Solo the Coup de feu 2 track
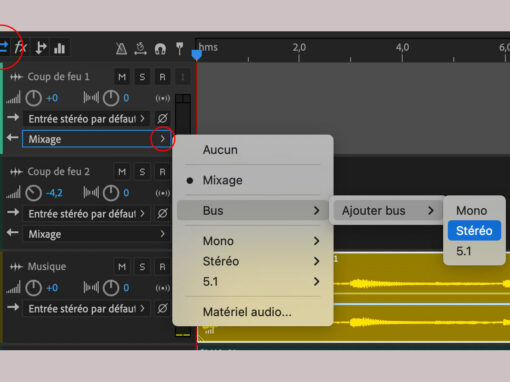 (x=142, y=172)
